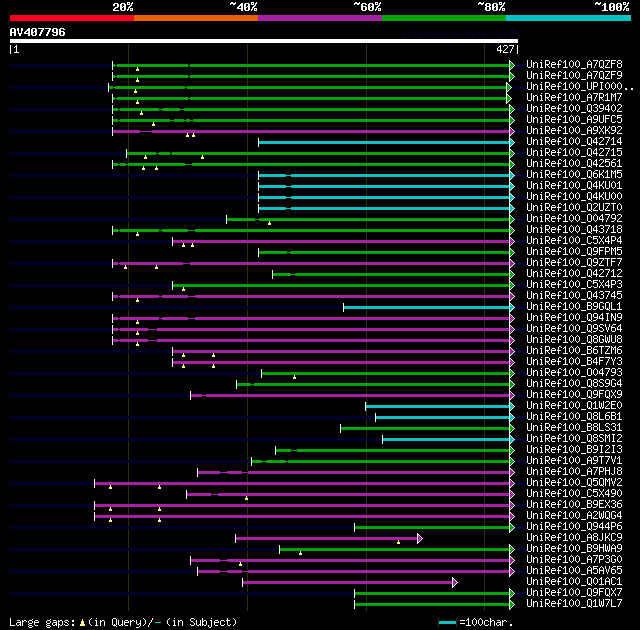The height and width of the screenshot is (630, 640).
Task: Select the UniRef100_Q43745 label
Action: (x=574, y=296)
